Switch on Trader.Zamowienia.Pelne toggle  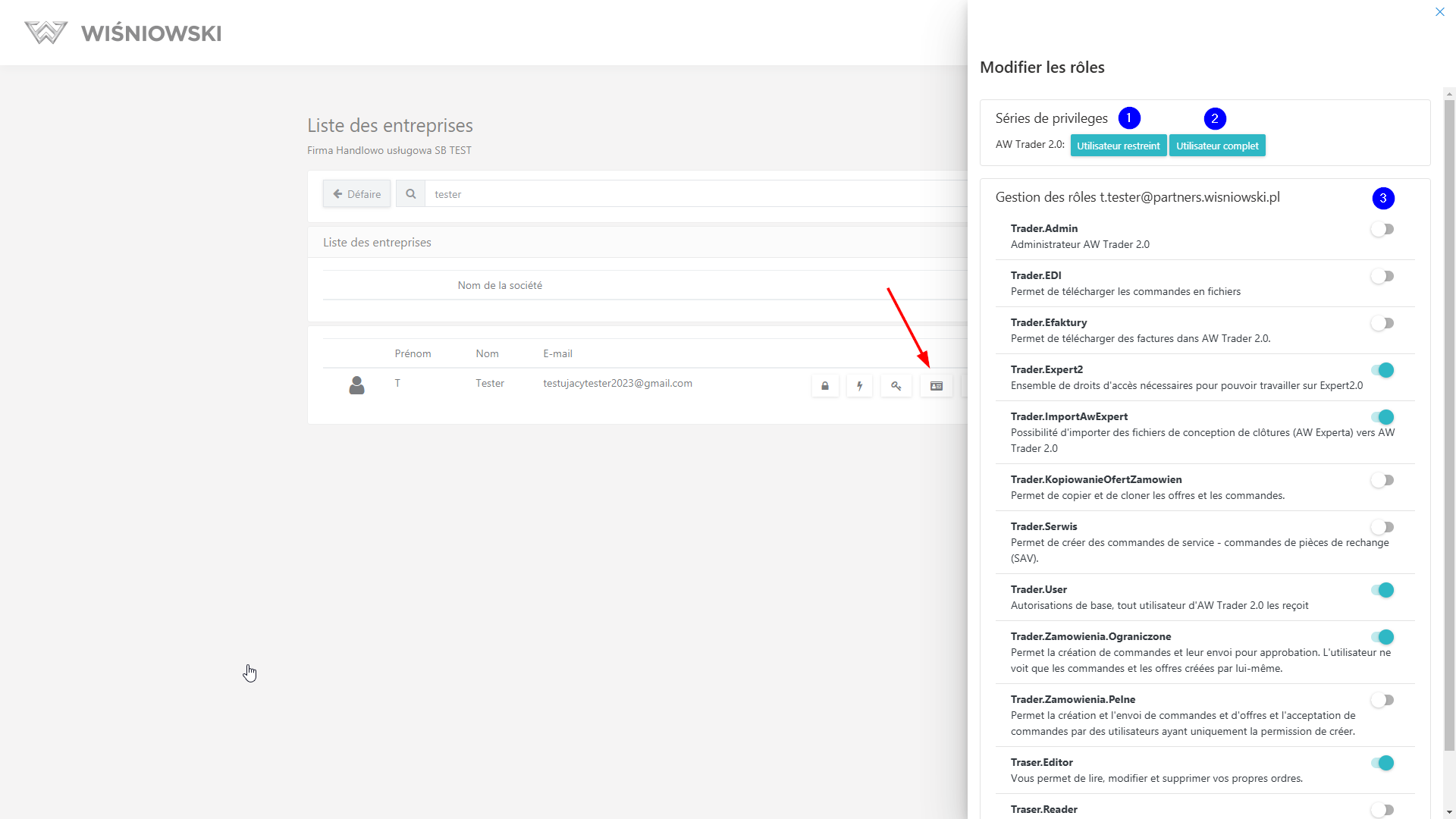tap(1382, 700)
